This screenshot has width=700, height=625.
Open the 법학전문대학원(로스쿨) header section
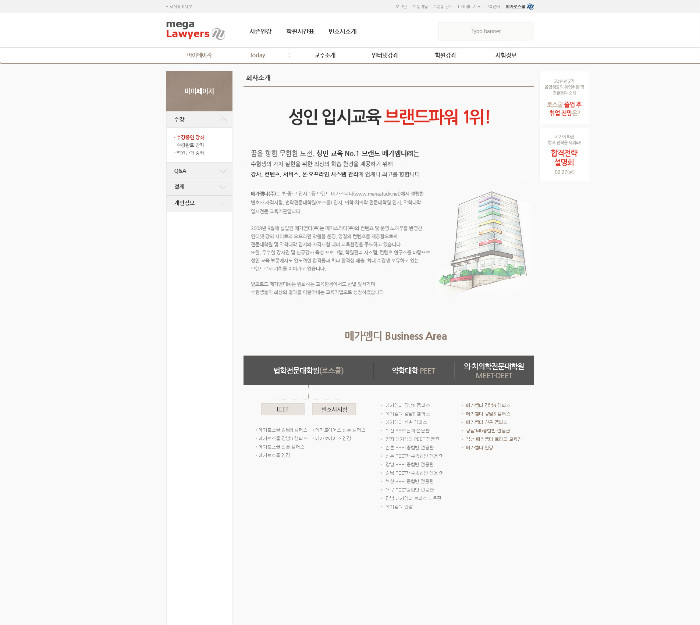coord(308,371)
